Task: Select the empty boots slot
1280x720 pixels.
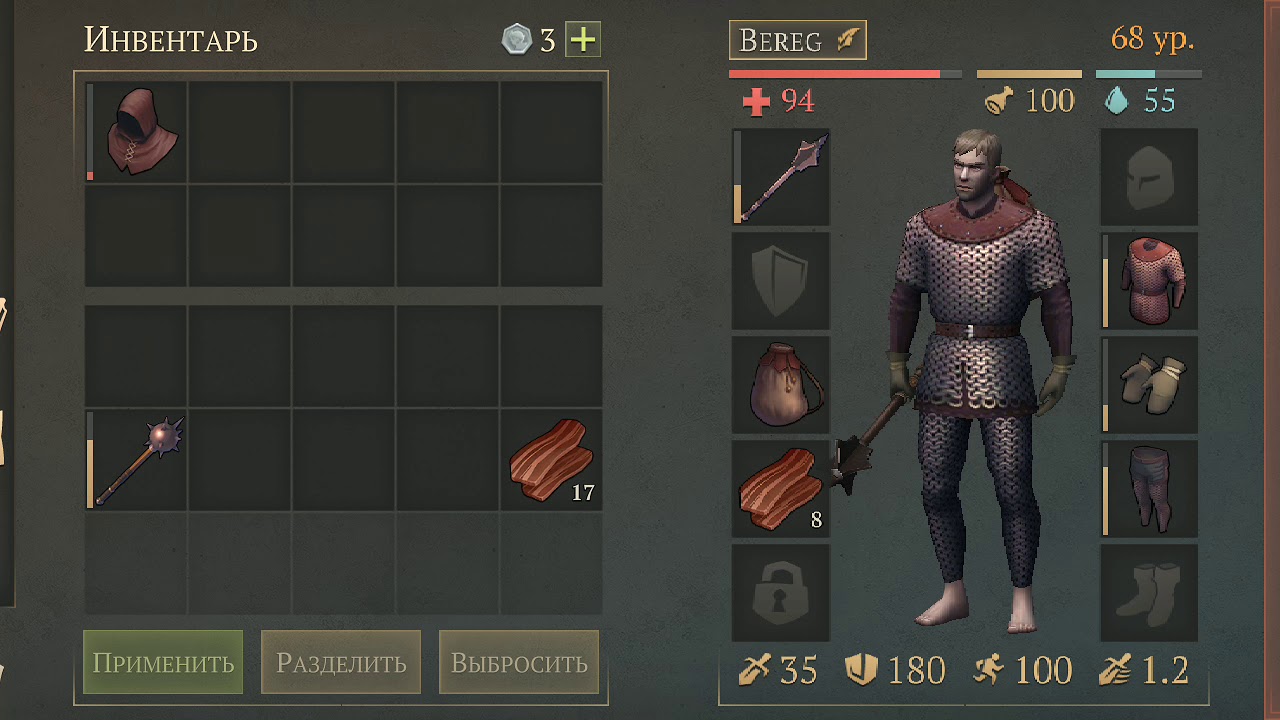Action: (x=1149, y=593)
